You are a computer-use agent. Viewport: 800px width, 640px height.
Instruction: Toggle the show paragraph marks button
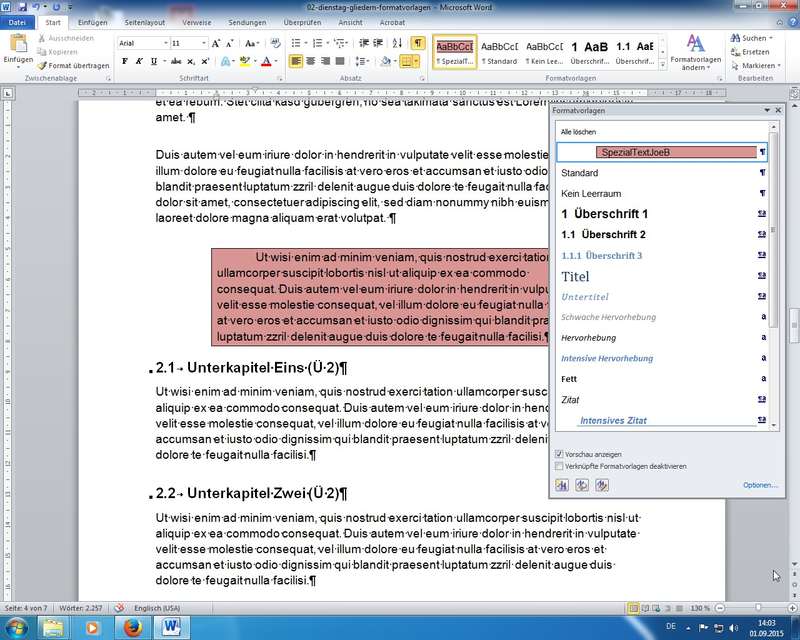click(x=417, y=43)
